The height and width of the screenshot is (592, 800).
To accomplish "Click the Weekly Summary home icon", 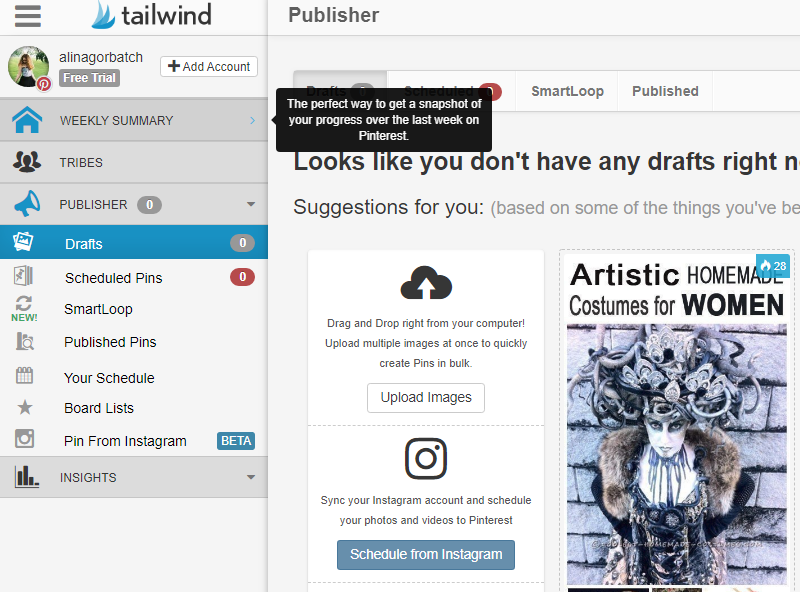I will 27,120.
